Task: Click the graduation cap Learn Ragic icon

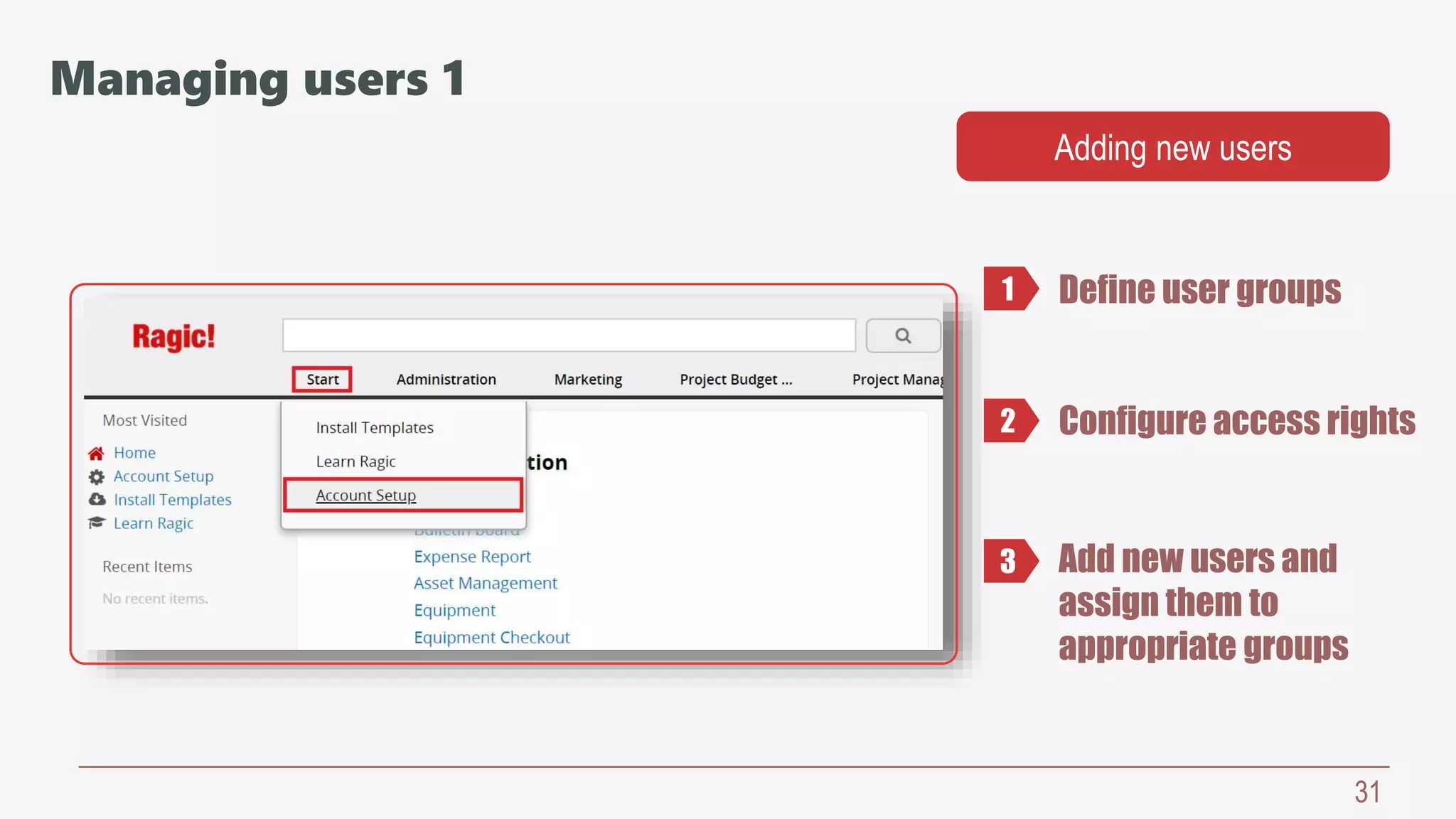Action: point(97,523)
